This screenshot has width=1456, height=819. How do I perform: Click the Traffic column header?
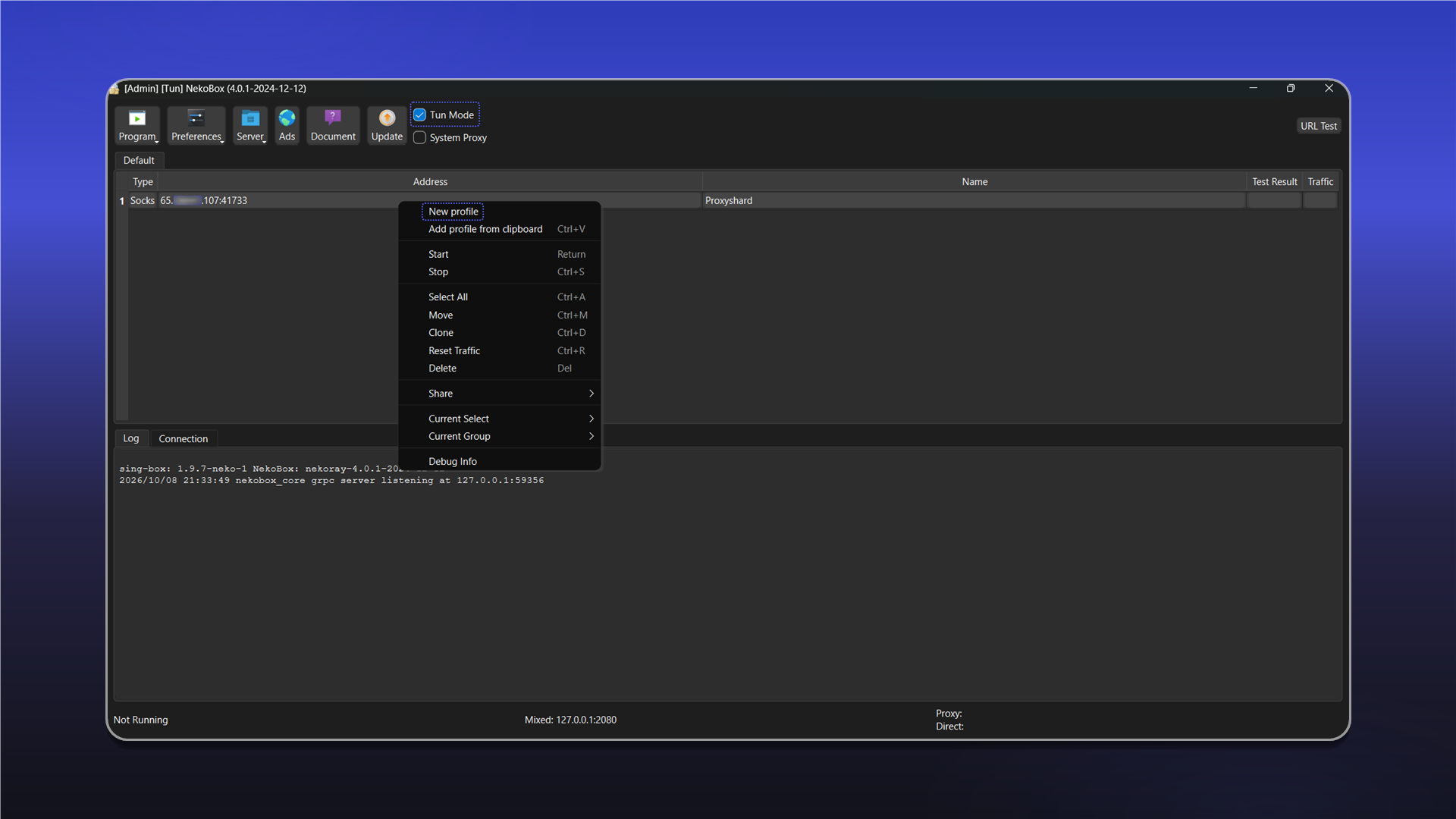[1320, 182]
